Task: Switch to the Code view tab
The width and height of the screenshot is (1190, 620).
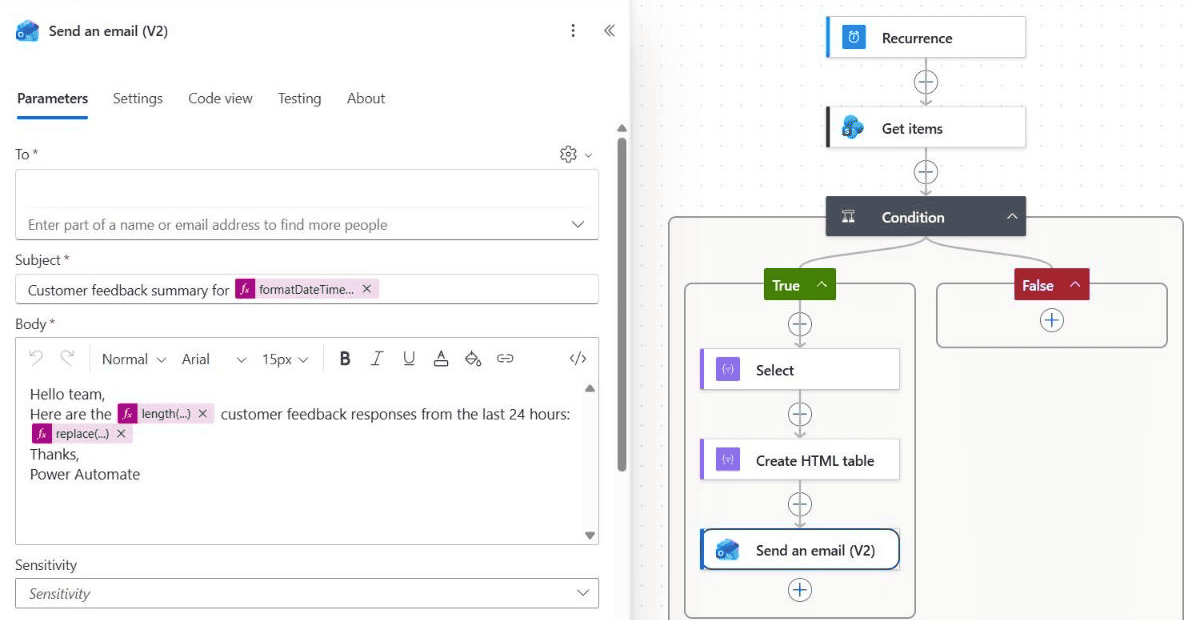Action: 220,99
